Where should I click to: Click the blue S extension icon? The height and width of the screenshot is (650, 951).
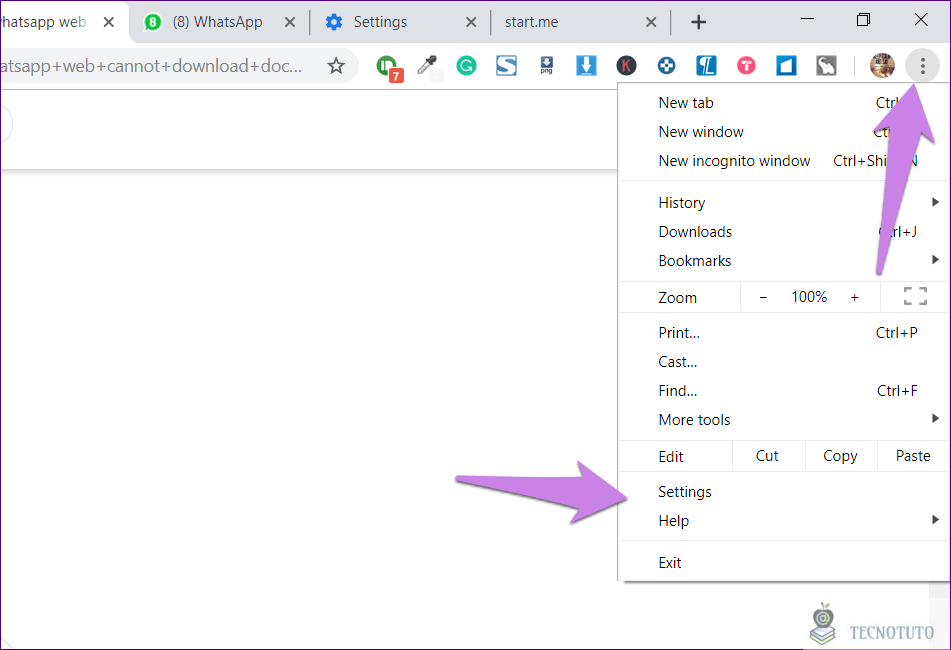point(506,65)
